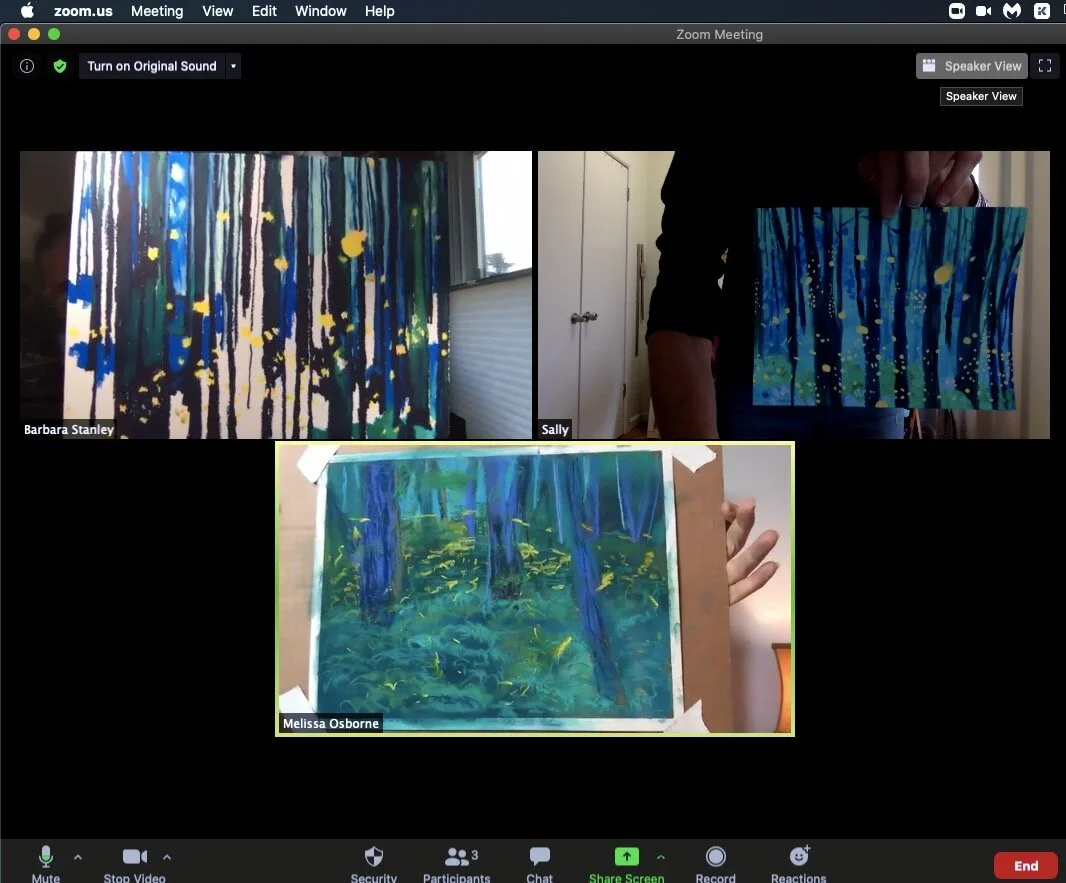Open the Security options
This screenshot has width=1066, height=883.
click(373, 860)
